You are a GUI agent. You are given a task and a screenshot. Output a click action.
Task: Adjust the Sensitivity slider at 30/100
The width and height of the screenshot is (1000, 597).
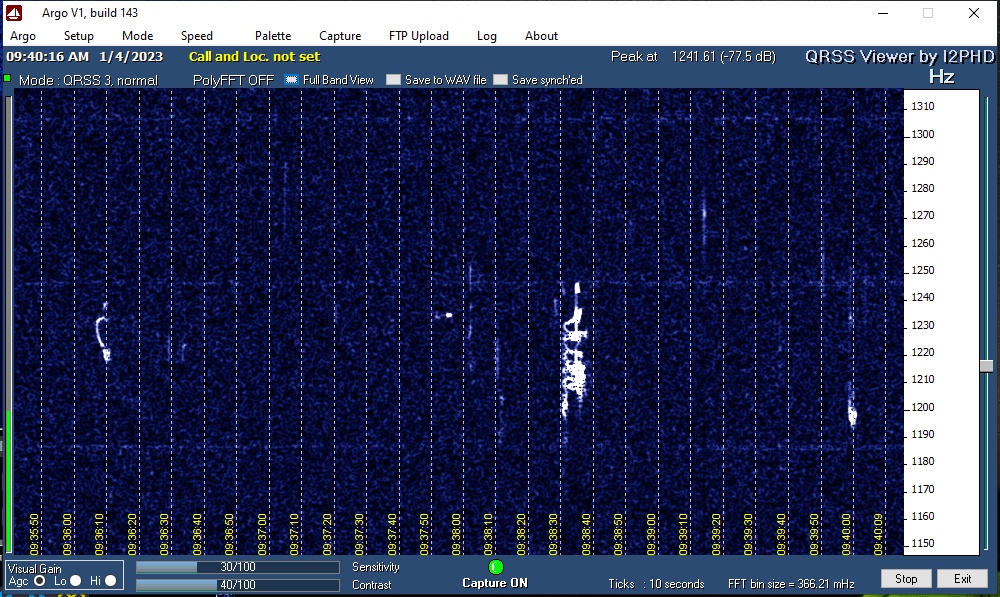(x=238, y=567)
